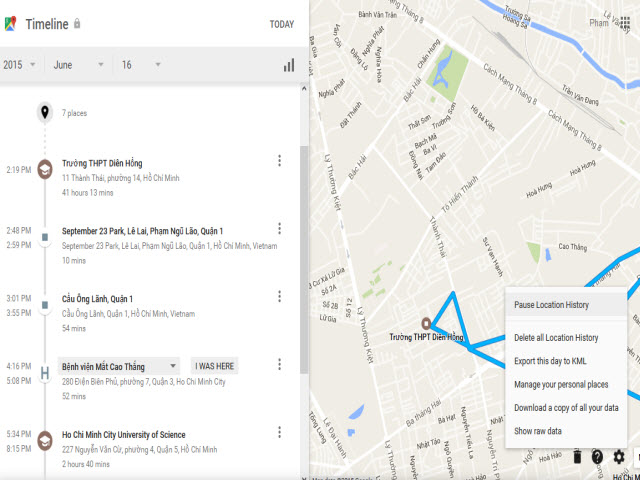The width and height of the screenshot is (640, 480).
Task: Open the year 2015 dropdown
Action: (x=20, y=65)
